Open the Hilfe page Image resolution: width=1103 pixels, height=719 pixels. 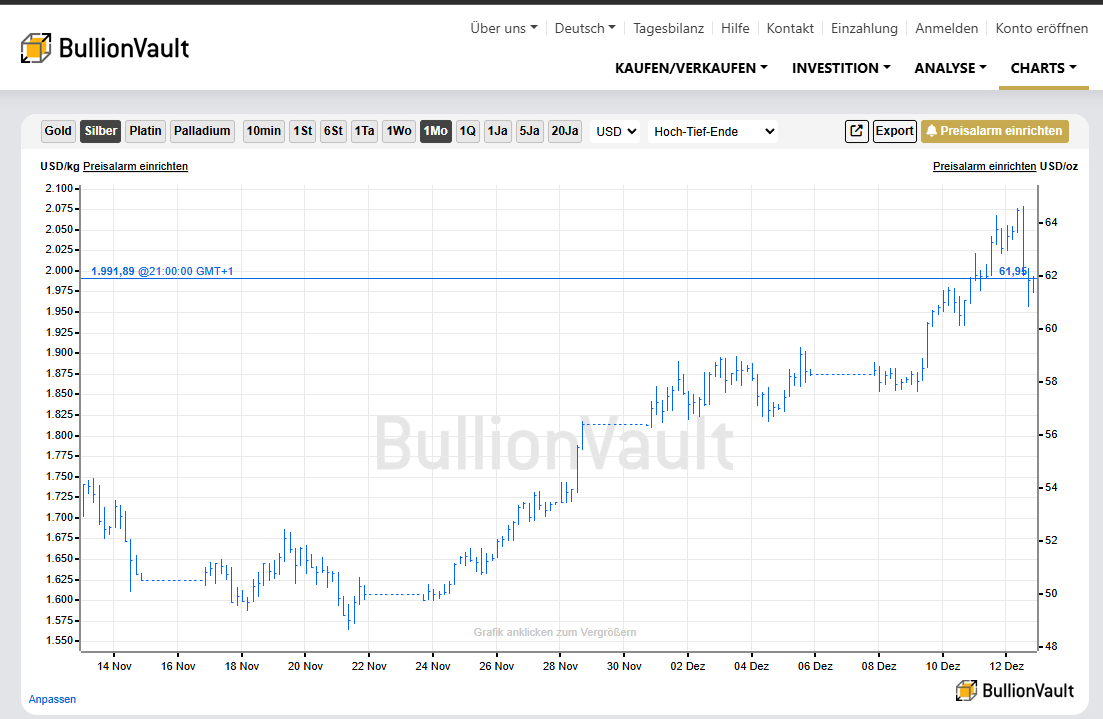[735, 28]
